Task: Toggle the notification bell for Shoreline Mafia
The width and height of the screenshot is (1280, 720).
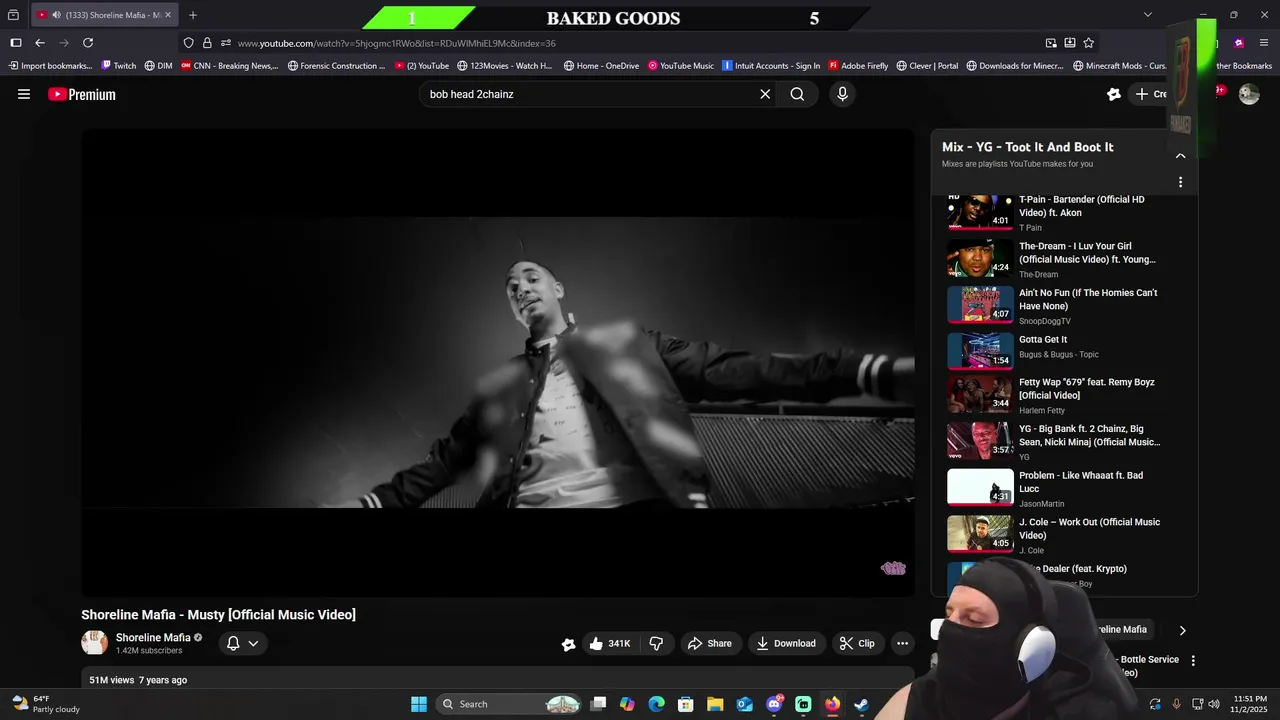Action: click(x=233, y=644)
